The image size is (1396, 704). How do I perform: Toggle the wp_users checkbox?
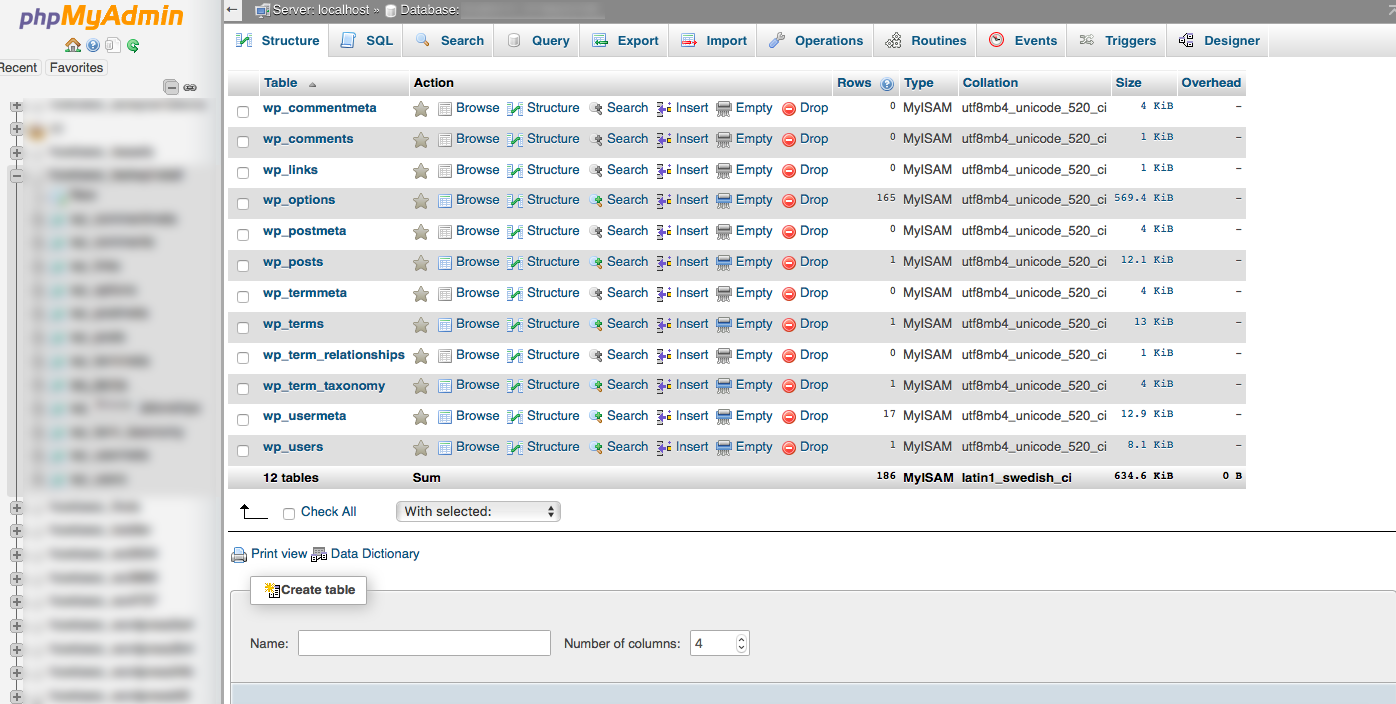243,450
